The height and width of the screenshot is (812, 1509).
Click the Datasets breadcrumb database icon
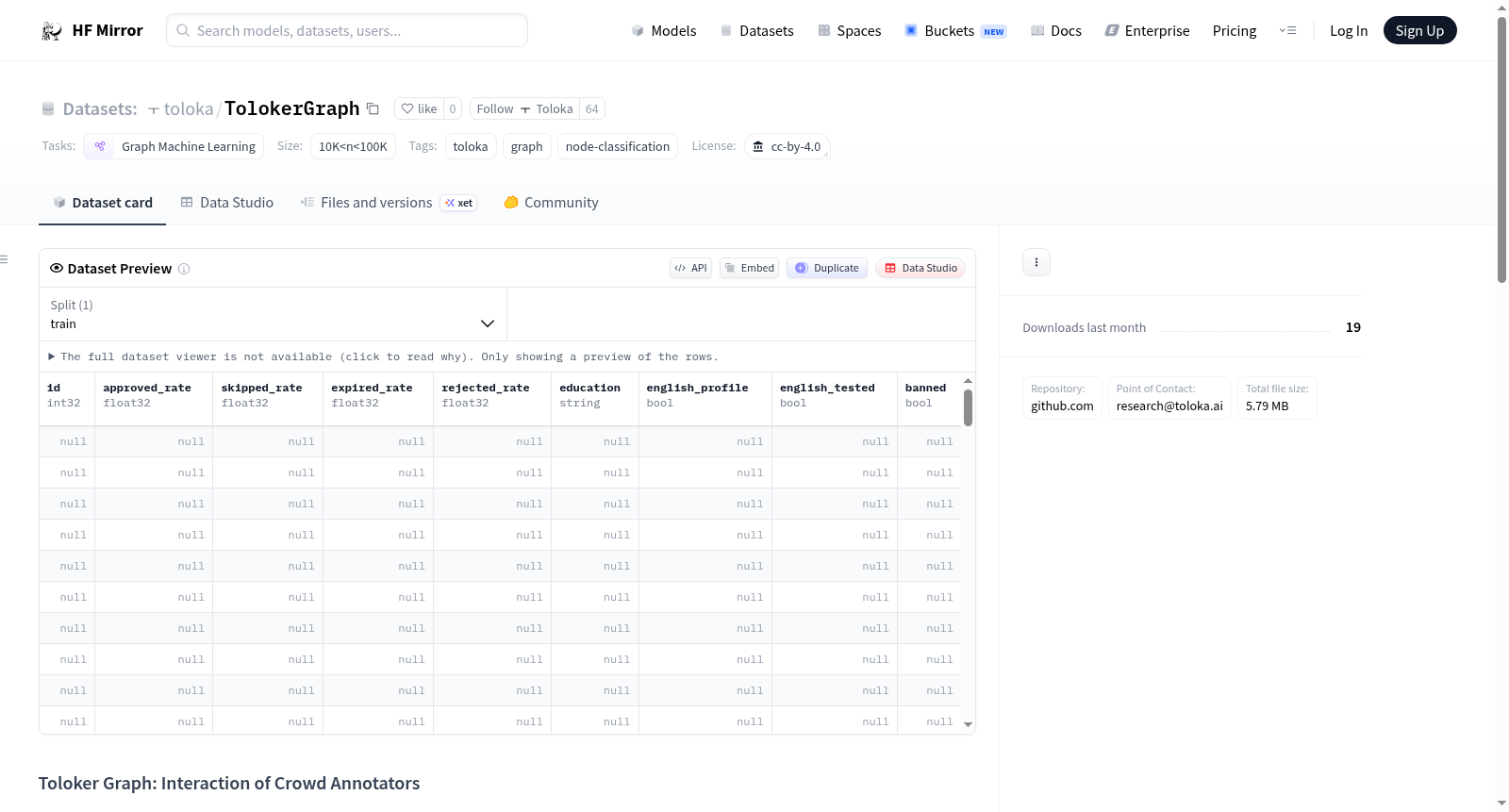tap(48, 108)
